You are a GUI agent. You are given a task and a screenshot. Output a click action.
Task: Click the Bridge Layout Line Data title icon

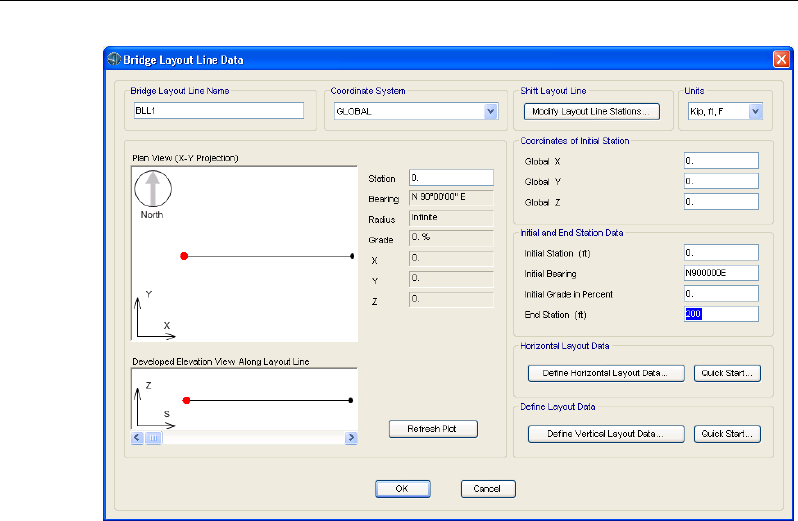point(113,59)
